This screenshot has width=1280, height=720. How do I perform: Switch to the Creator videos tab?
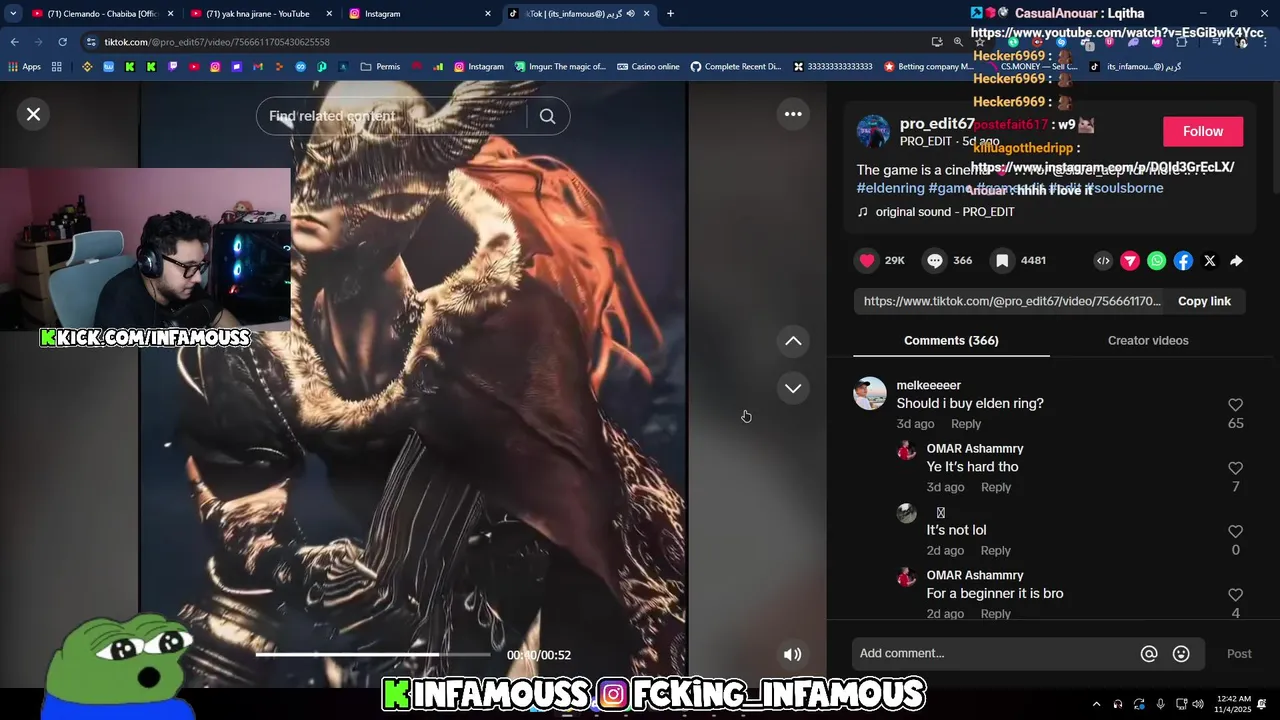(x=1148, y=341)
